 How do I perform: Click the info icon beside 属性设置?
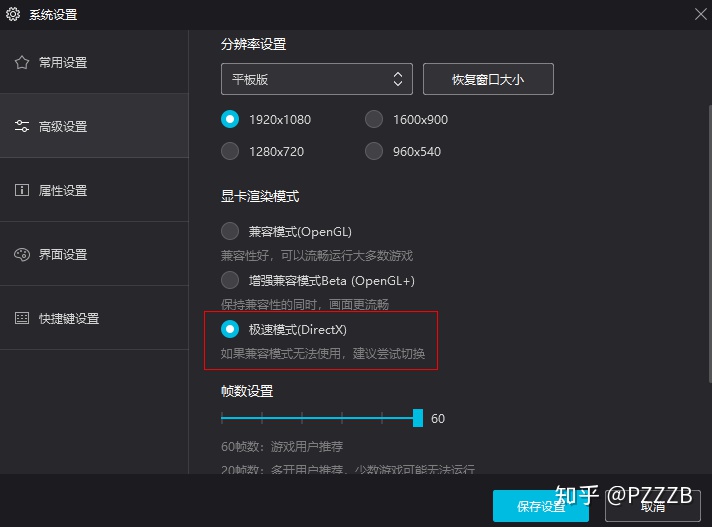click(x=22, y=190)
